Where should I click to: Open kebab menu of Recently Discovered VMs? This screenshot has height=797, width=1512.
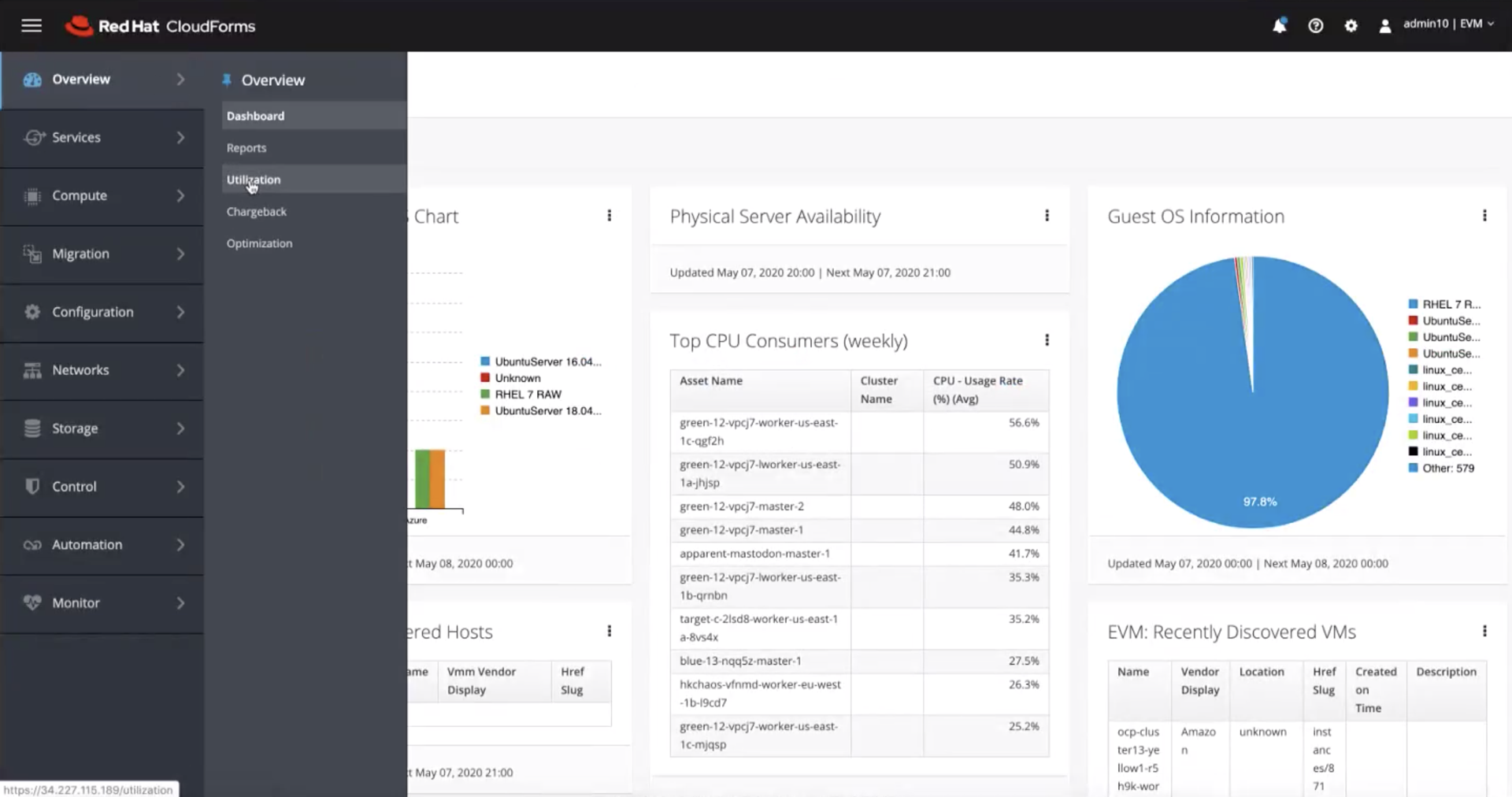pos(1484,631)
